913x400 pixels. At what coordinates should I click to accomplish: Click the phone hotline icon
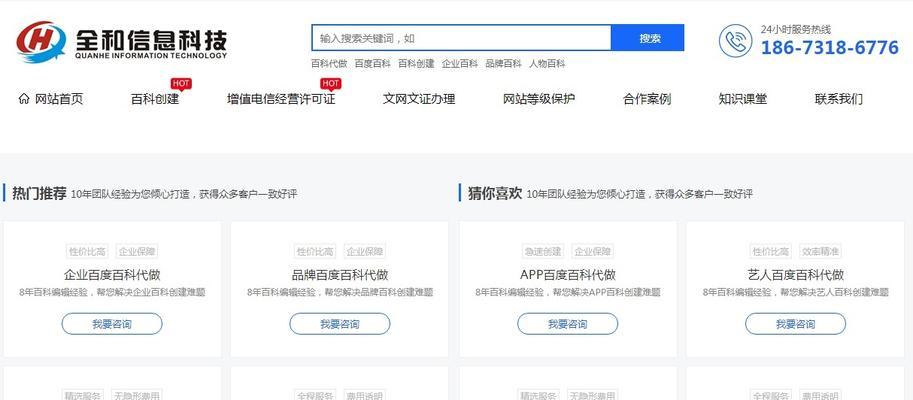coord(735,41)
